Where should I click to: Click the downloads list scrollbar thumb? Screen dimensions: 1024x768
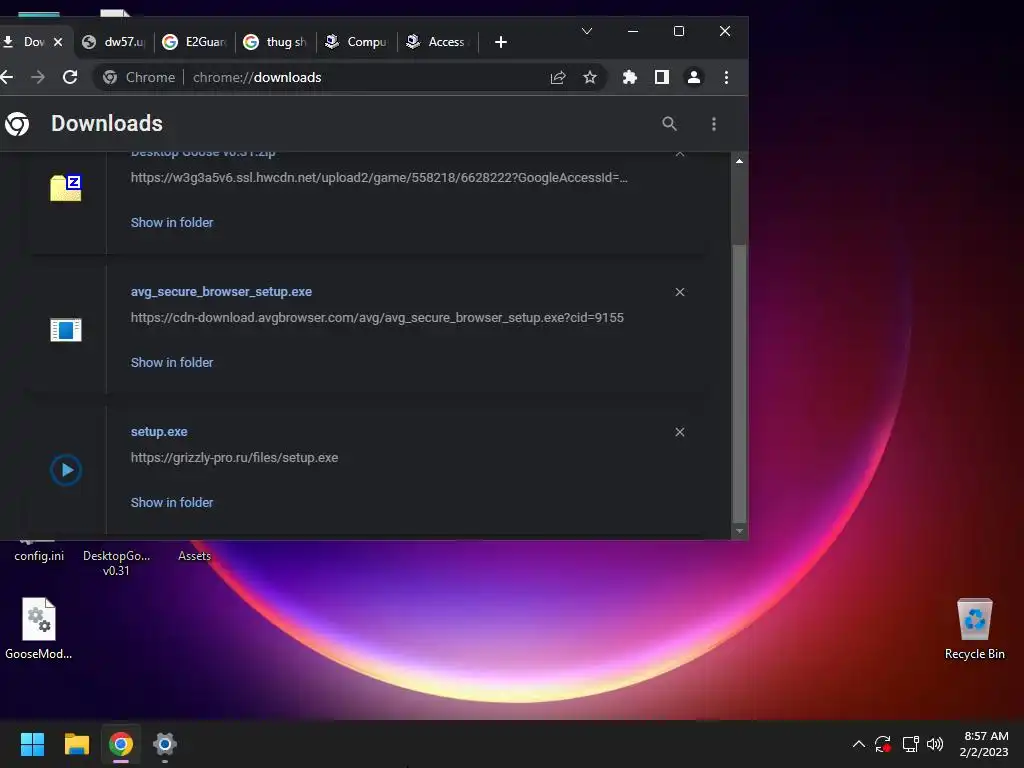click(x=739, y=383)
